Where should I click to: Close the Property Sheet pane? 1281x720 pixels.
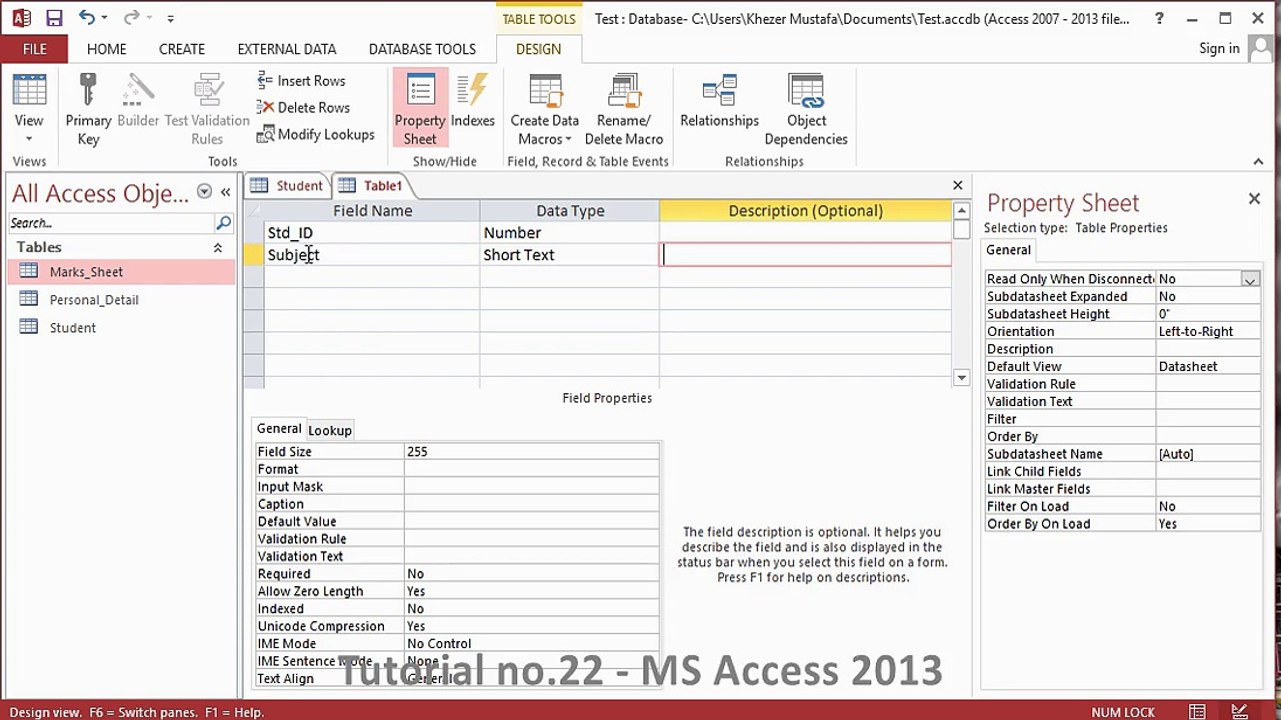(x=1254, y=199)
